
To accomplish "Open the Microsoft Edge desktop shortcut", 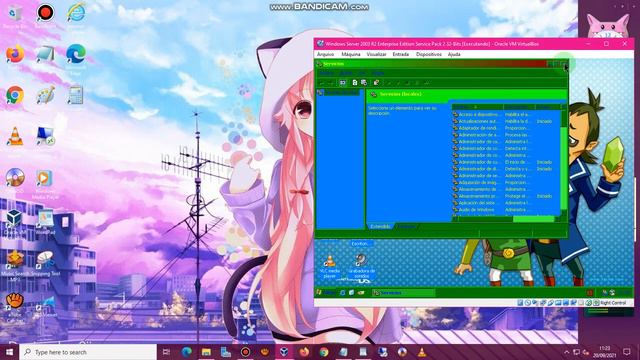I will 76,54.
